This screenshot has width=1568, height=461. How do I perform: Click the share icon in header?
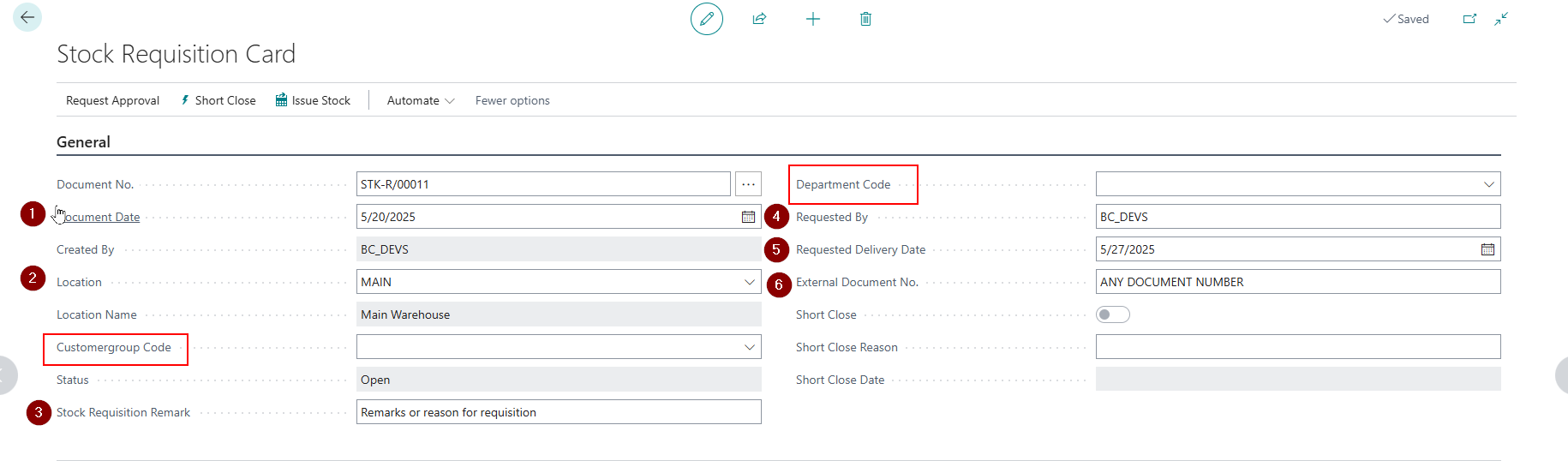[759, 19]
